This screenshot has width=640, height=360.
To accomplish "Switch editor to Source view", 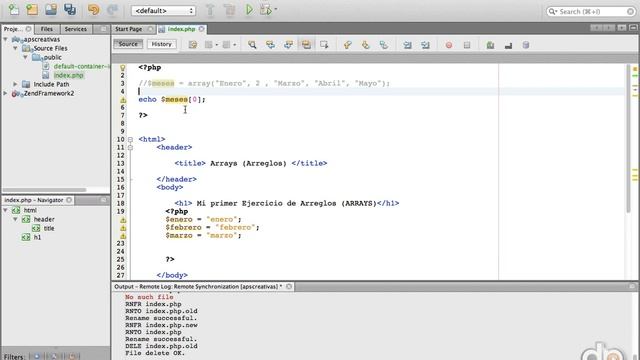I will (x=128, y=44).
